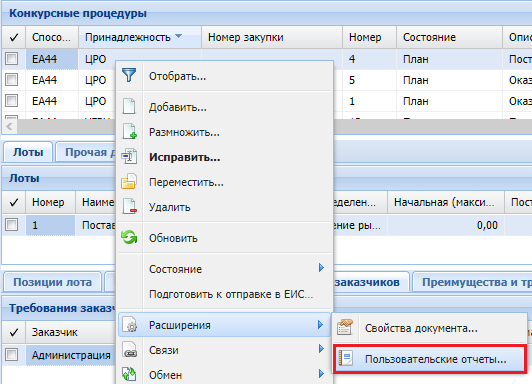Click the funnel filter icon beside Отобрать
This screenshot has width=532, height=384.
(129, 75)
